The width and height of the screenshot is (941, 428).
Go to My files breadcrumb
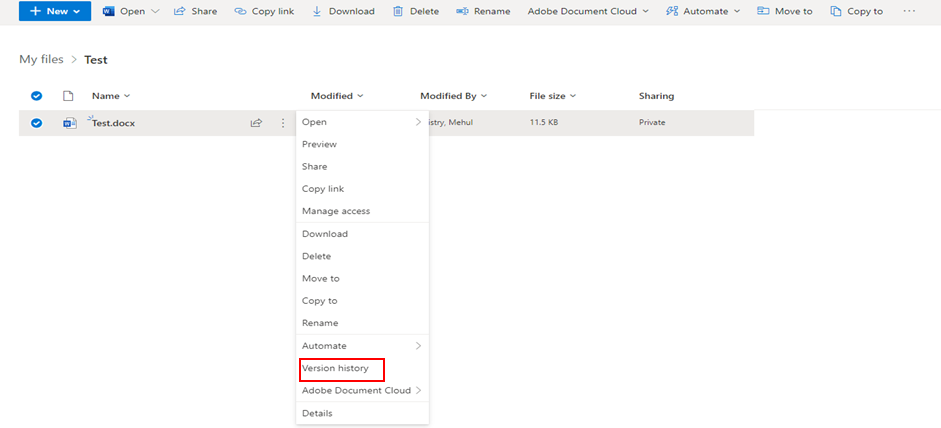tap(42, 60)
